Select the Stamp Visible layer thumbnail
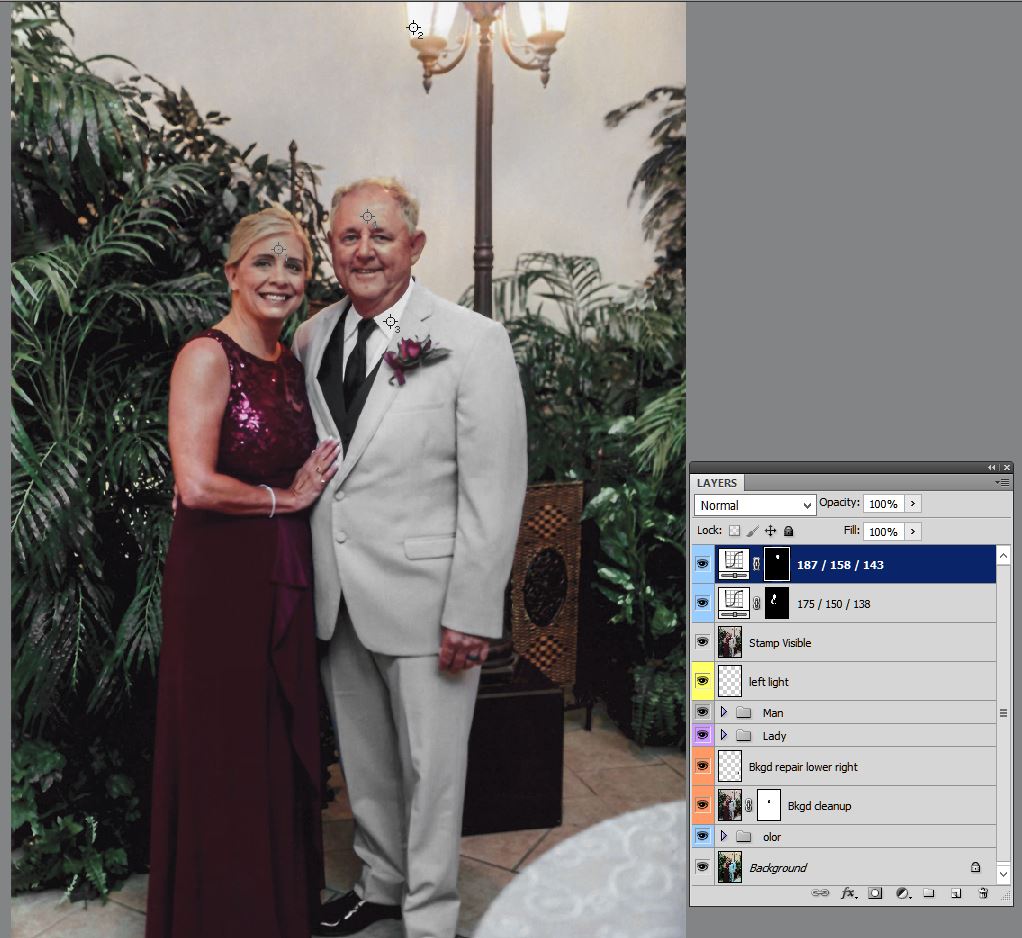Viewport: 1022px width, 938px height. (x=730, y=642)
